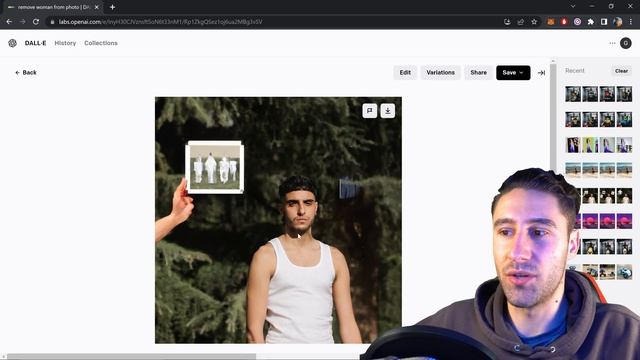This screenshot has width=640, height=360.
Task: Select the rightmost pink sunset thumbnail
Action: pyautogui.click(x=624, y=221)
